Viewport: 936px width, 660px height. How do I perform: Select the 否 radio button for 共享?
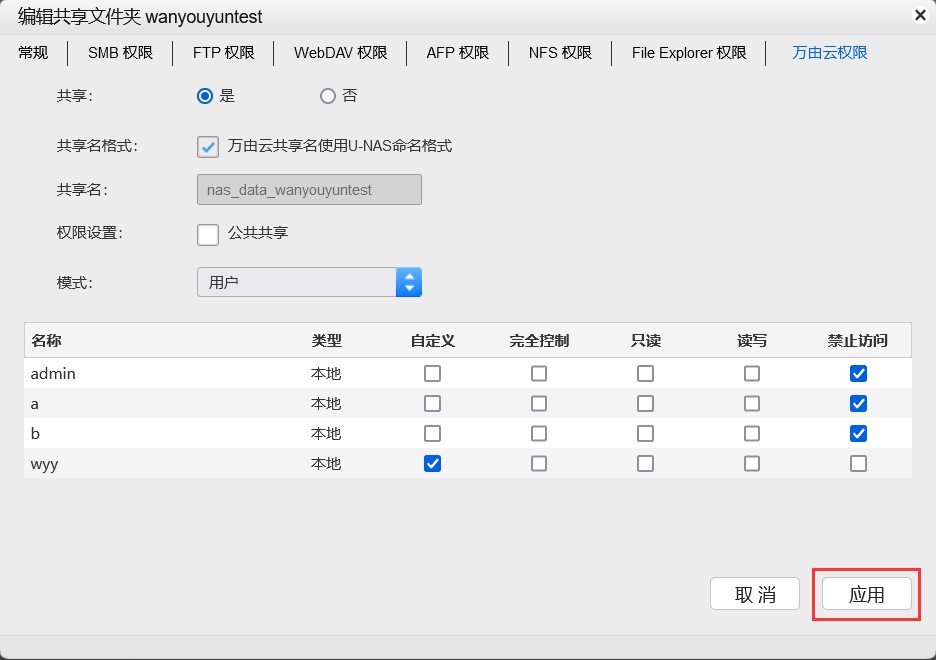click(x=327, y=96)
